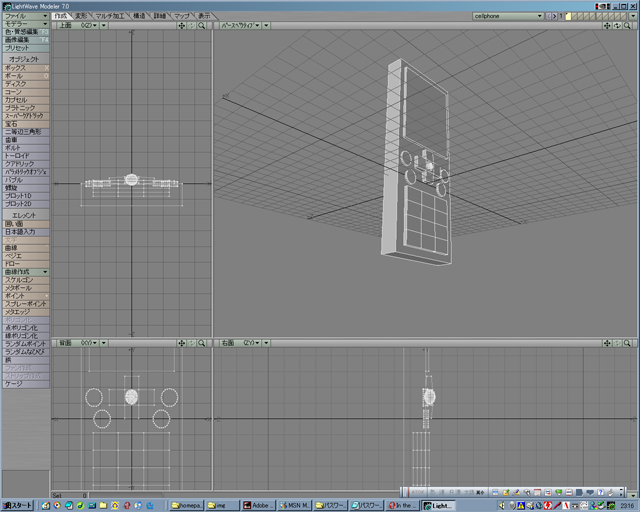Open the homepa... folder taskbar item

[x=186, y=505]
